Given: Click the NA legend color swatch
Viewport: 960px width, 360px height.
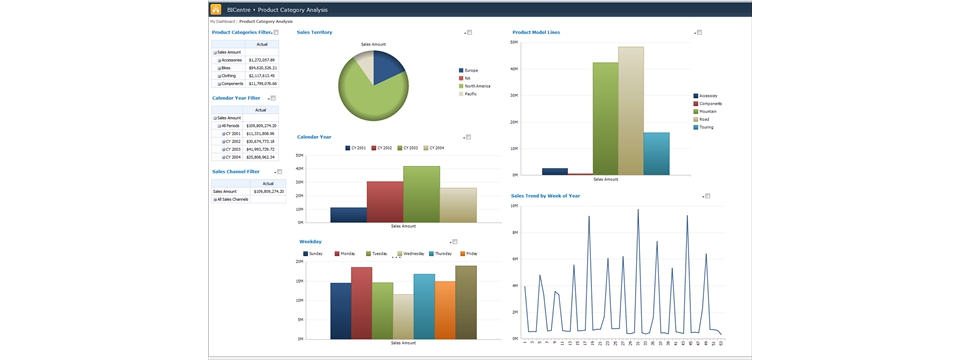Looking at the screenshot, I should (x=461, y=78).
